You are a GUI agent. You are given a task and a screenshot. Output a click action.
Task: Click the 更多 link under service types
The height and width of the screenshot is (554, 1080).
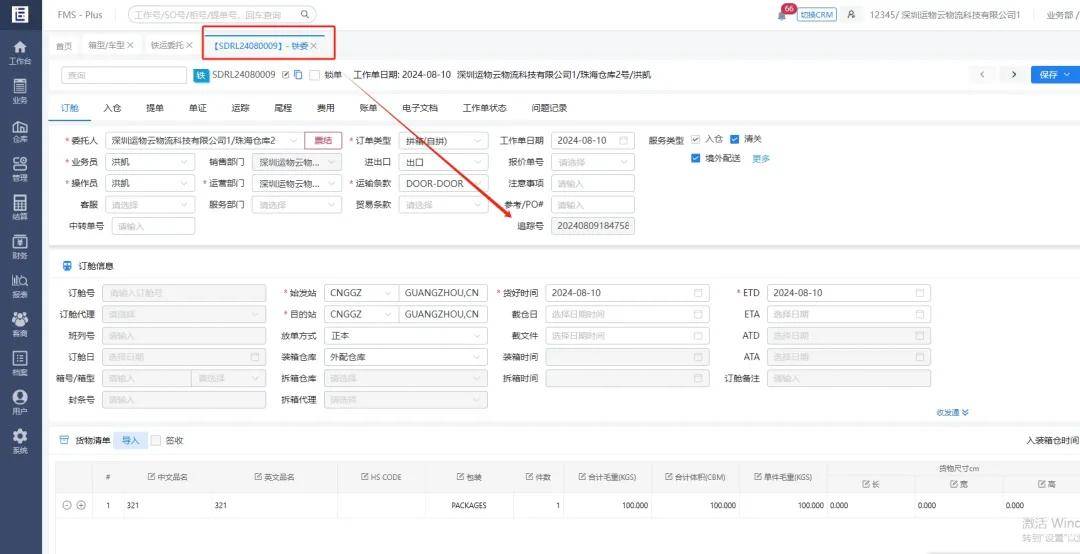[760, 158]
